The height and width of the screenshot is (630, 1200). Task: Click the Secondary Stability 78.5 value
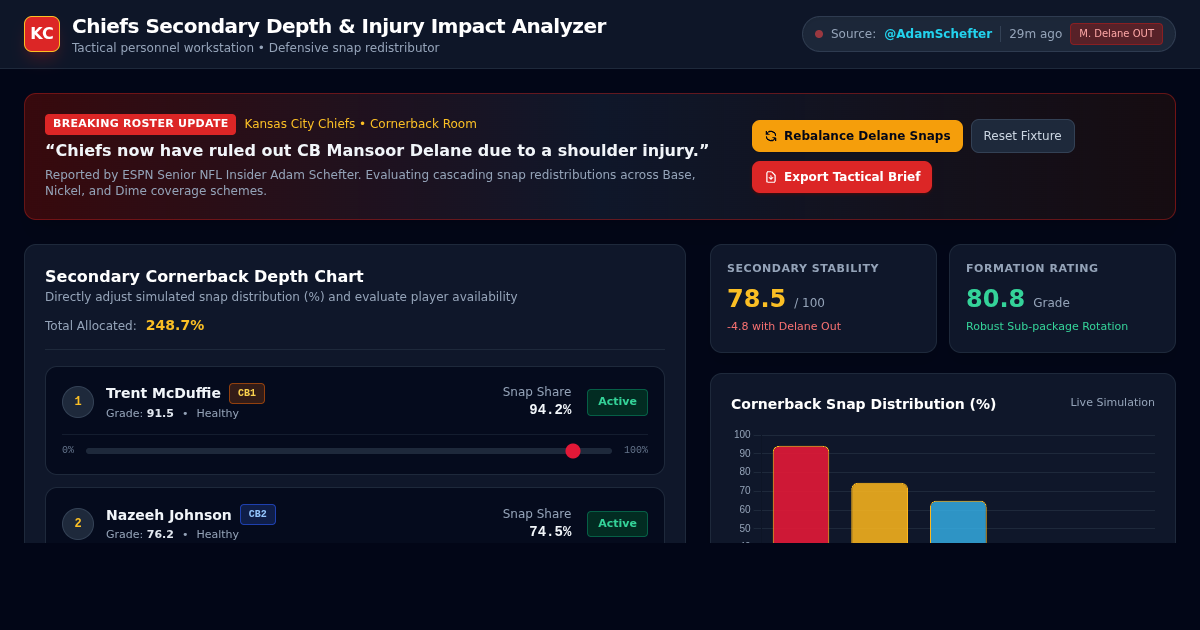pos(756,299)
